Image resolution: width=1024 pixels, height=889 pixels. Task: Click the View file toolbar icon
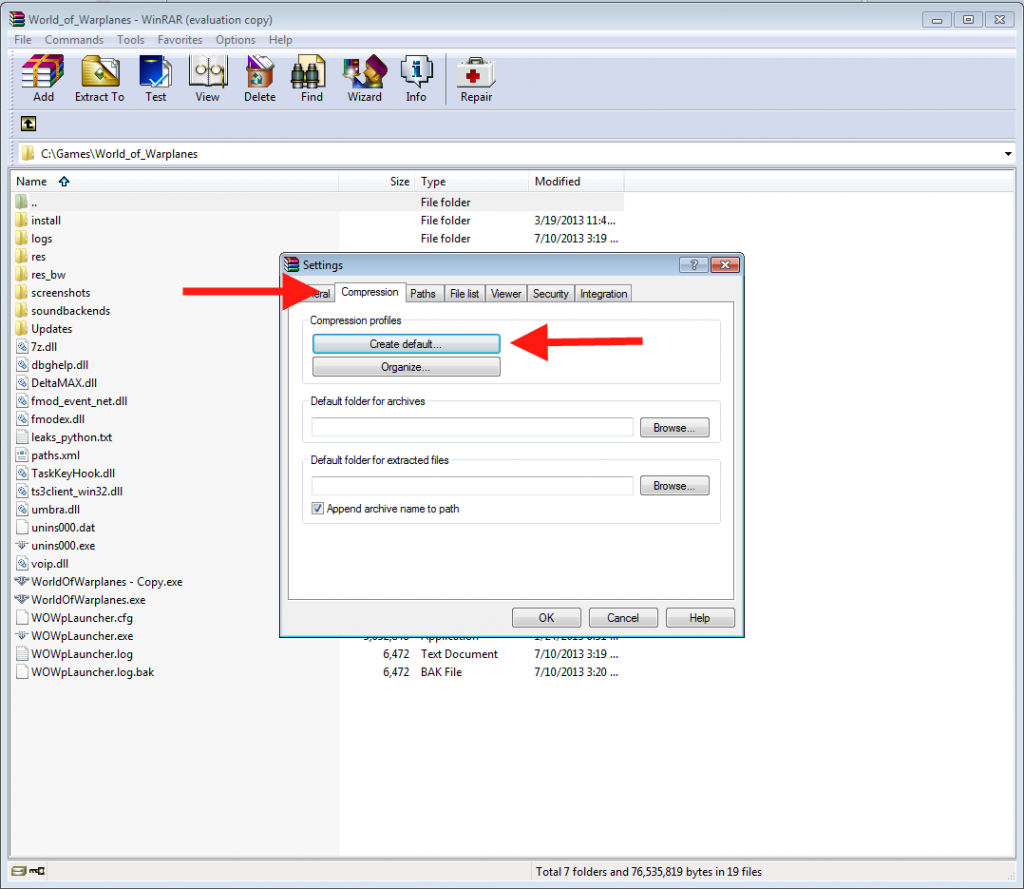coord(208,78)
